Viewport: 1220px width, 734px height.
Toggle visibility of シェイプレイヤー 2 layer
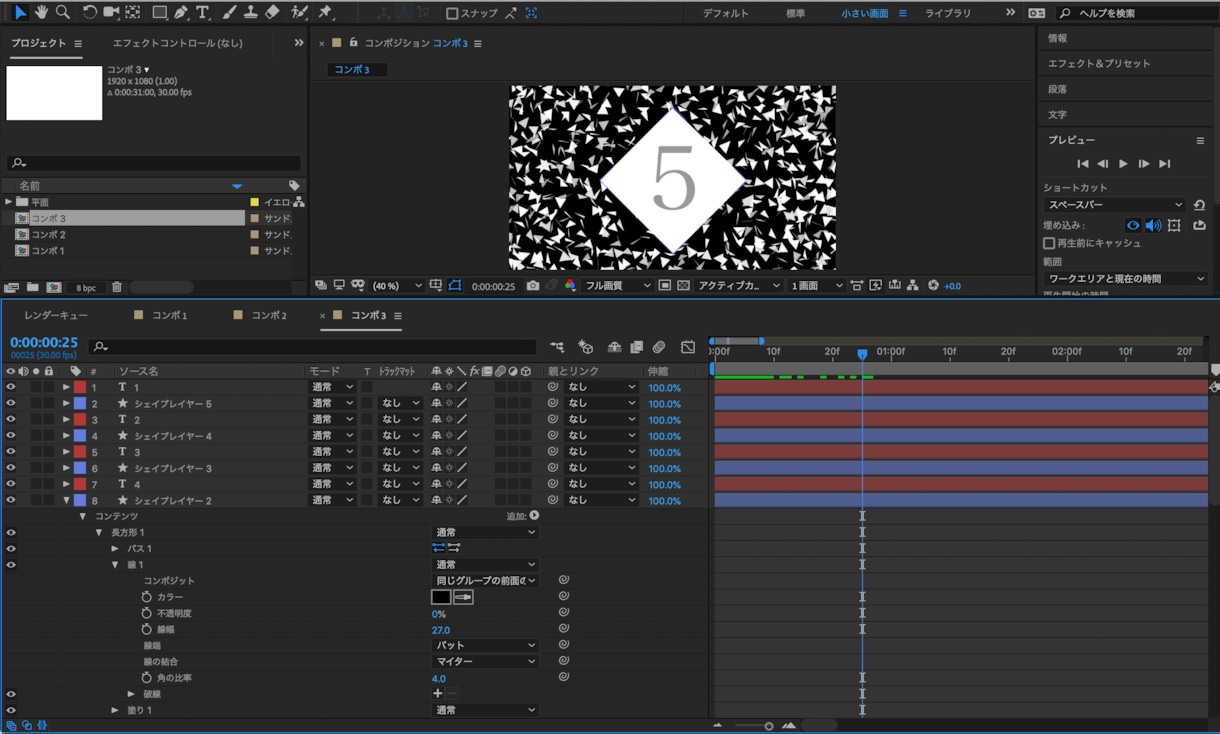(x=11, y=500)
